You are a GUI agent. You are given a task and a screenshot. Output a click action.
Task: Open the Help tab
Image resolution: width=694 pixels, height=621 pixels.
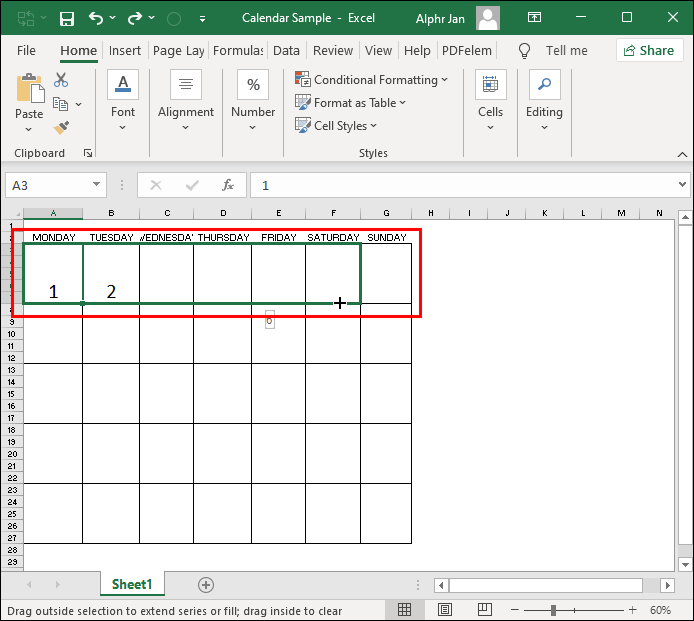pyautogui.click(x=417, y=50)
